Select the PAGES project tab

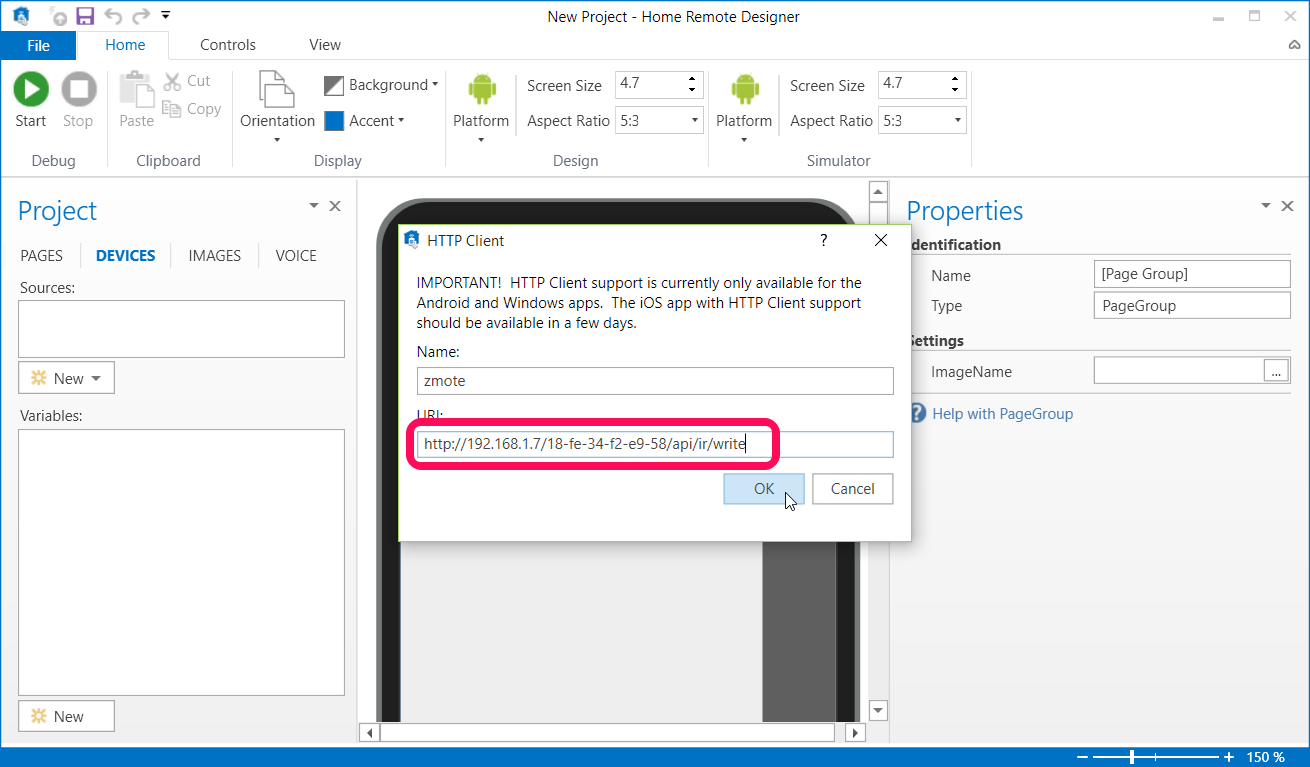click(x=42, y=256)
